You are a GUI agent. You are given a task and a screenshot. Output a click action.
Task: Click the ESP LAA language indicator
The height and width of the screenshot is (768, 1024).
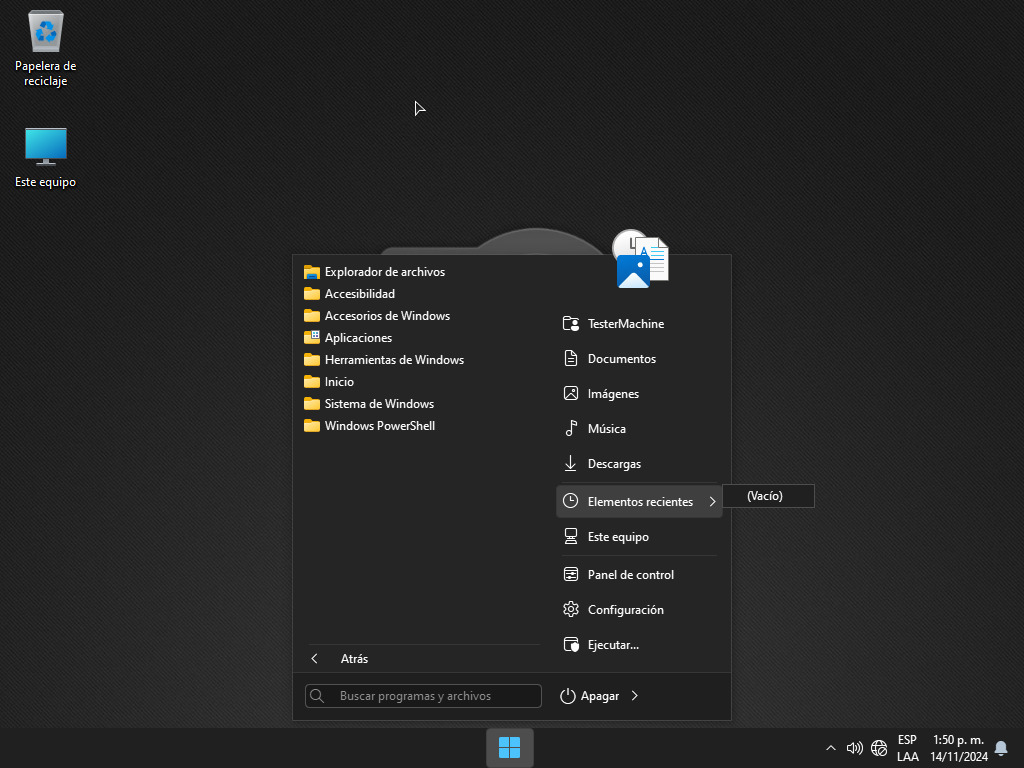point(907,748)
